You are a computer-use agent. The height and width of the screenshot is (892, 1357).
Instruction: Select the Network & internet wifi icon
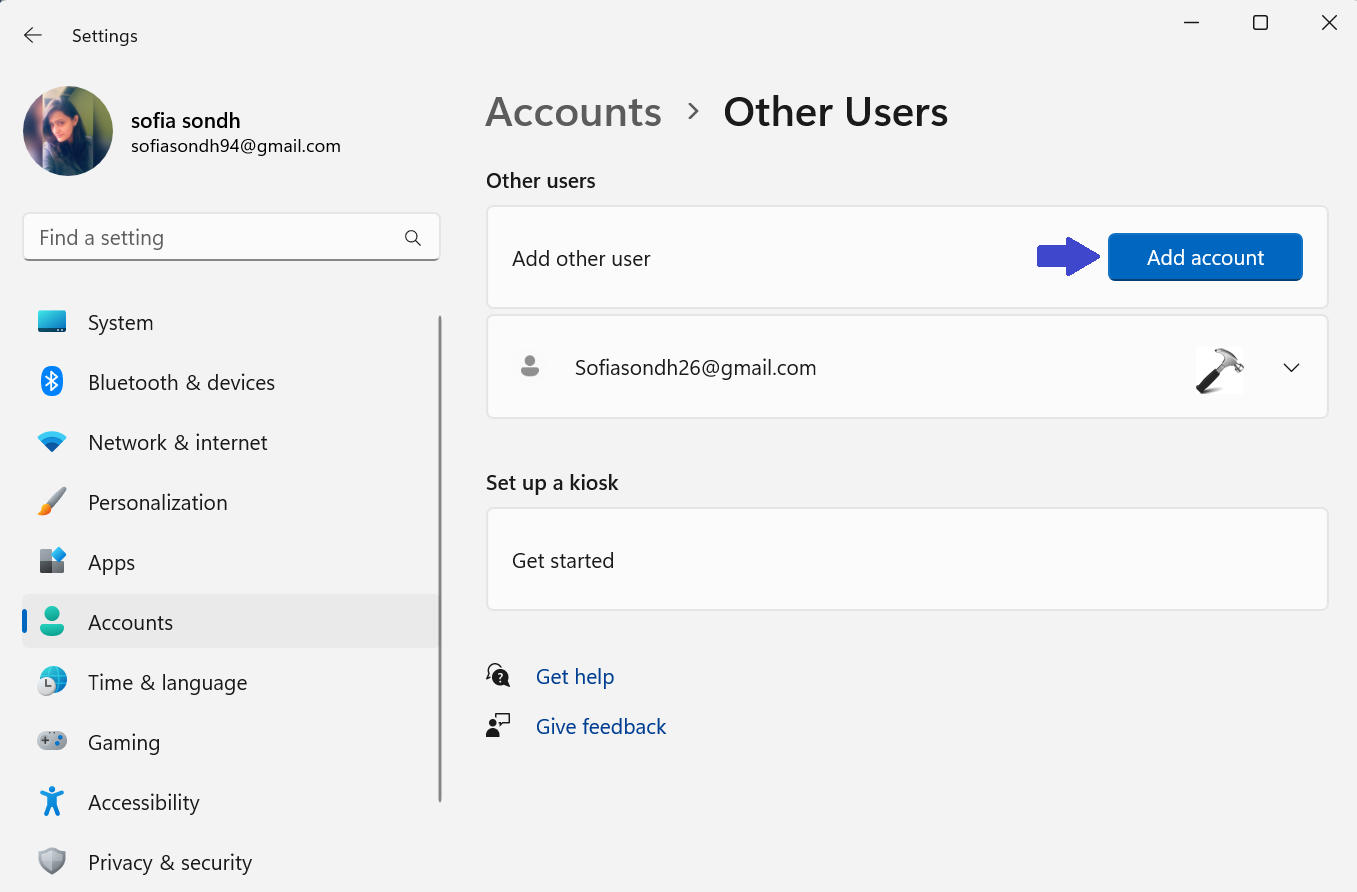coord(52,442)
